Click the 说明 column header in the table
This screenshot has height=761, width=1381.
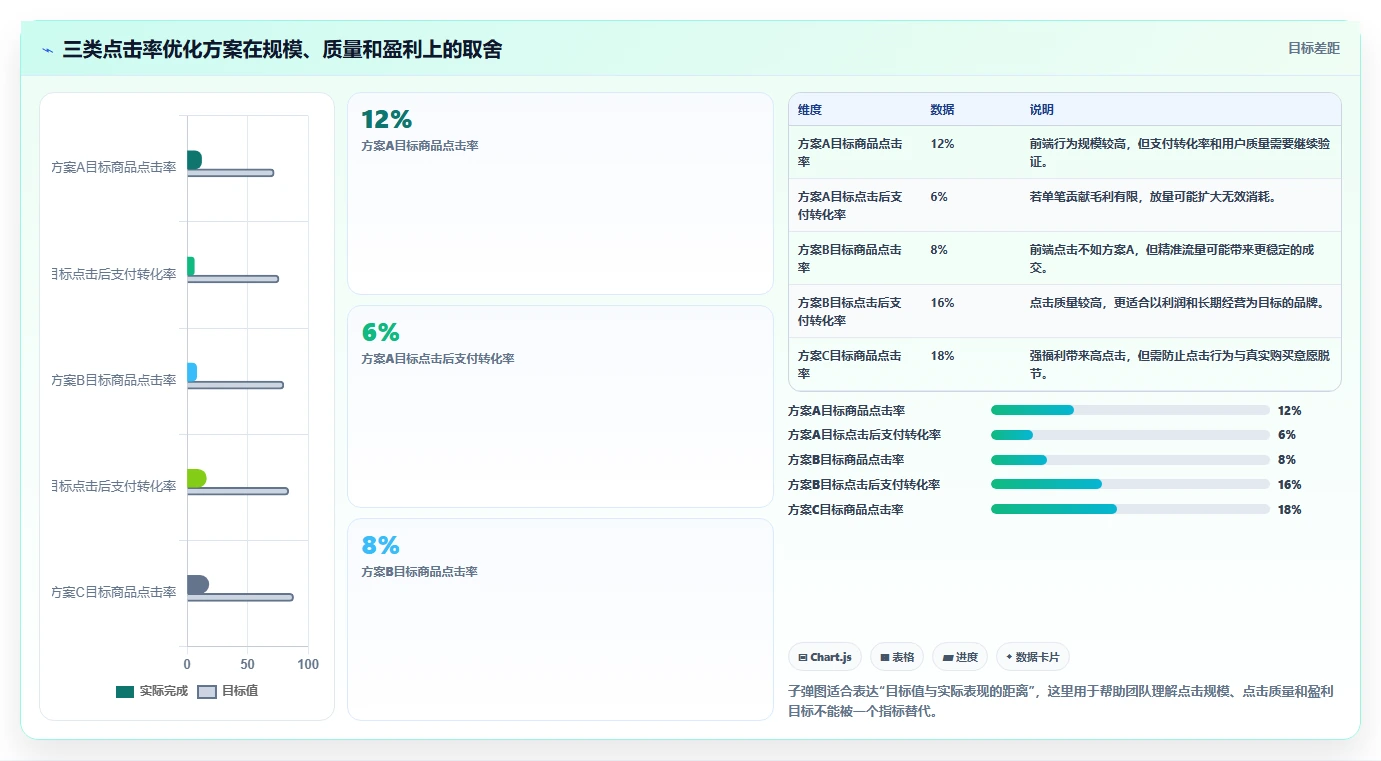(x=1042, y=109)
